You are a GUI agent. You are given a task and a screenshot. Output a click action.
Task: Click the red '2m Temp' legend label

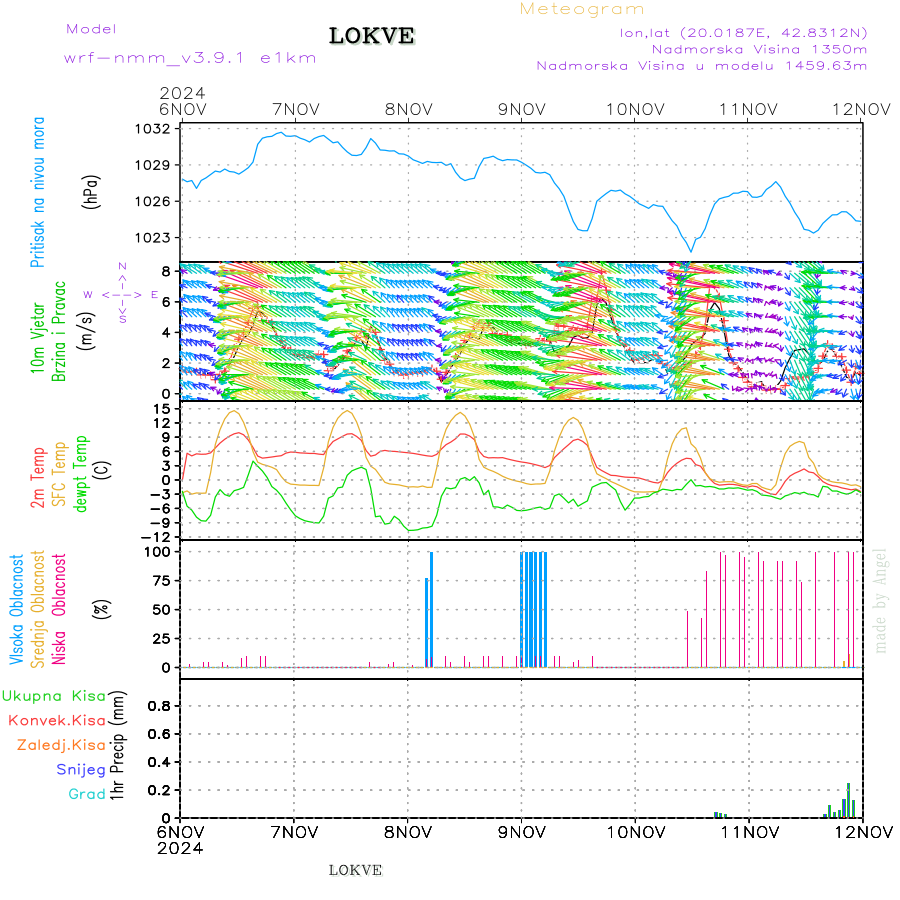click(37, 478)
